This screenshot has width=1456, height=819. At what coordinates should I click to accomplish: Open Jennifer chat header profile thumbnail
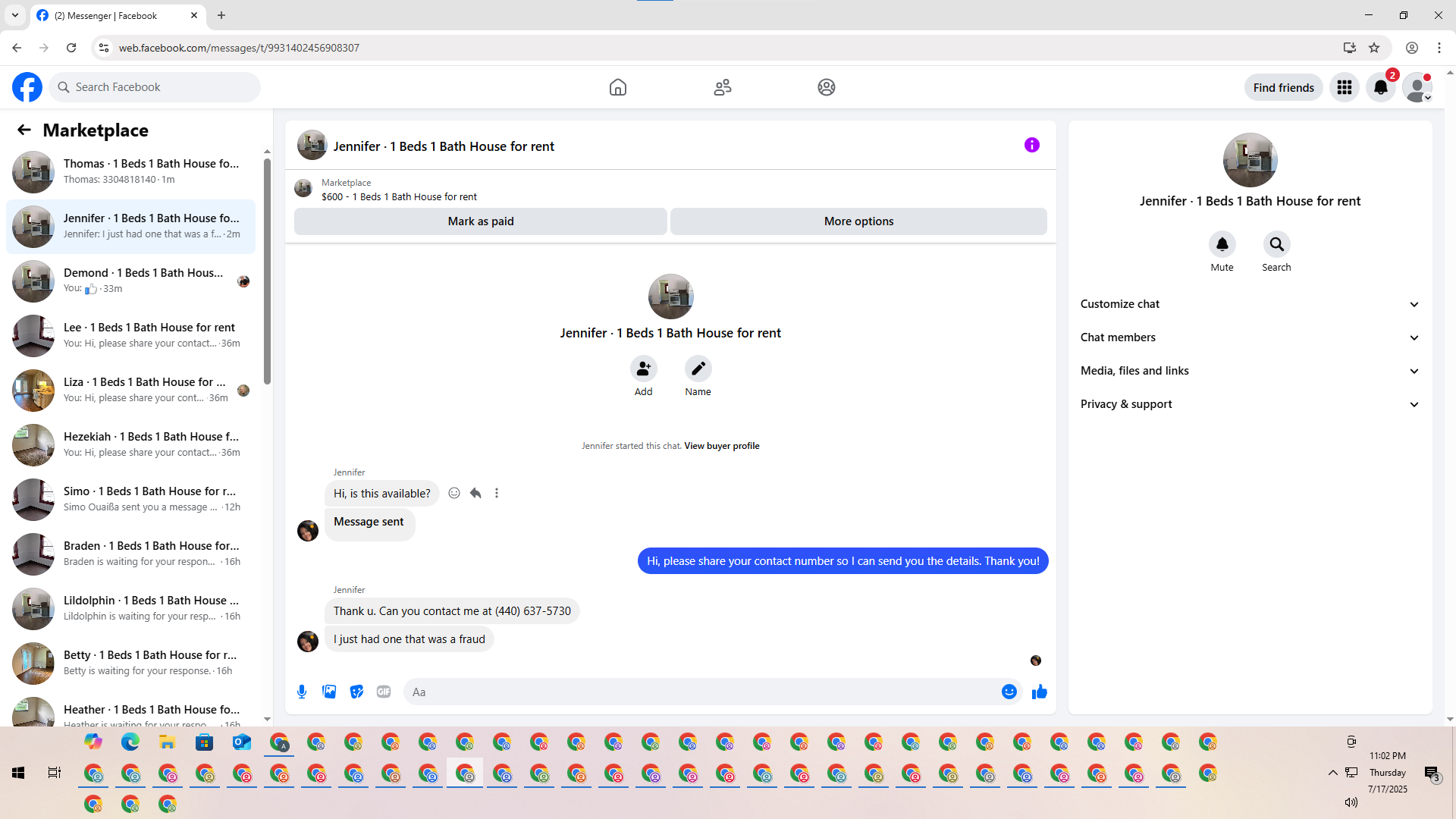(x=312, y=145)
